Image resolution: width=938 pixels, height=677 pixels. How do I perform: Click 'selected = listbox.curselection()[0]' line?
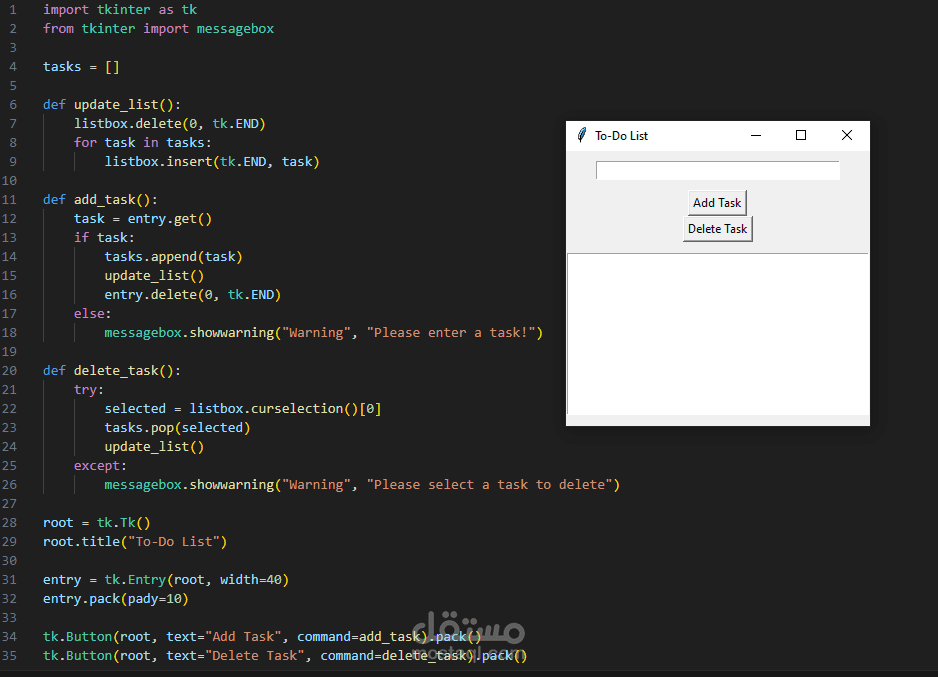click(x=243, y=409)
